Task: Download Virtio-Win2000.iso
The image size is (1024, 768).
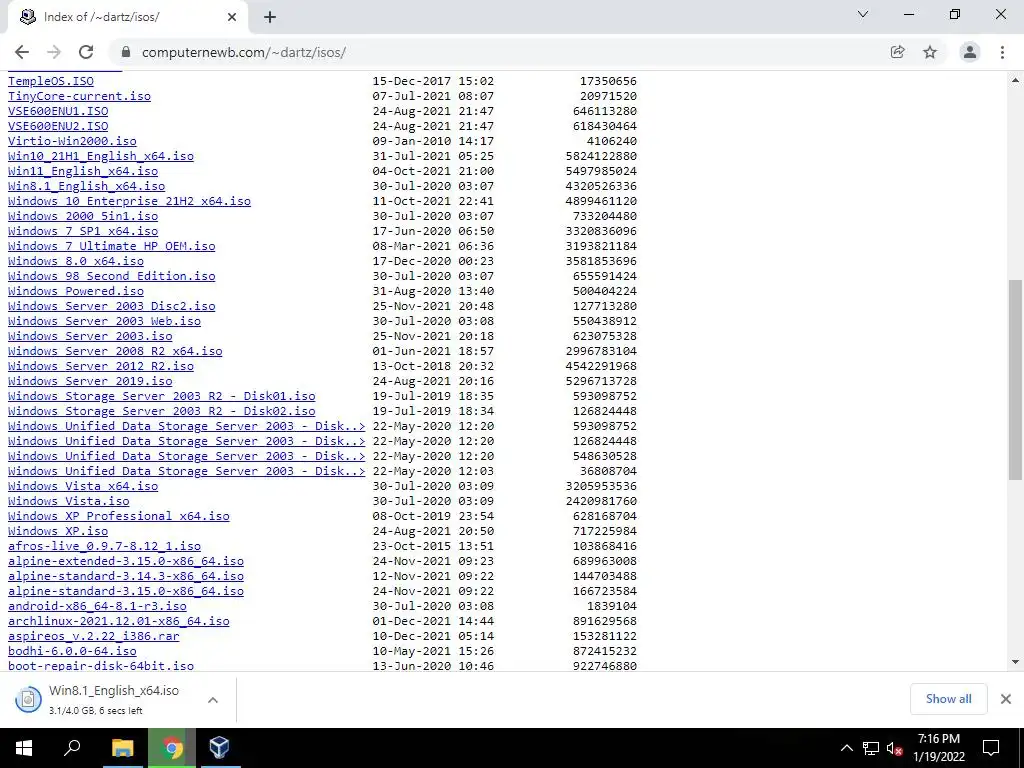Action: tap(72, 141)
